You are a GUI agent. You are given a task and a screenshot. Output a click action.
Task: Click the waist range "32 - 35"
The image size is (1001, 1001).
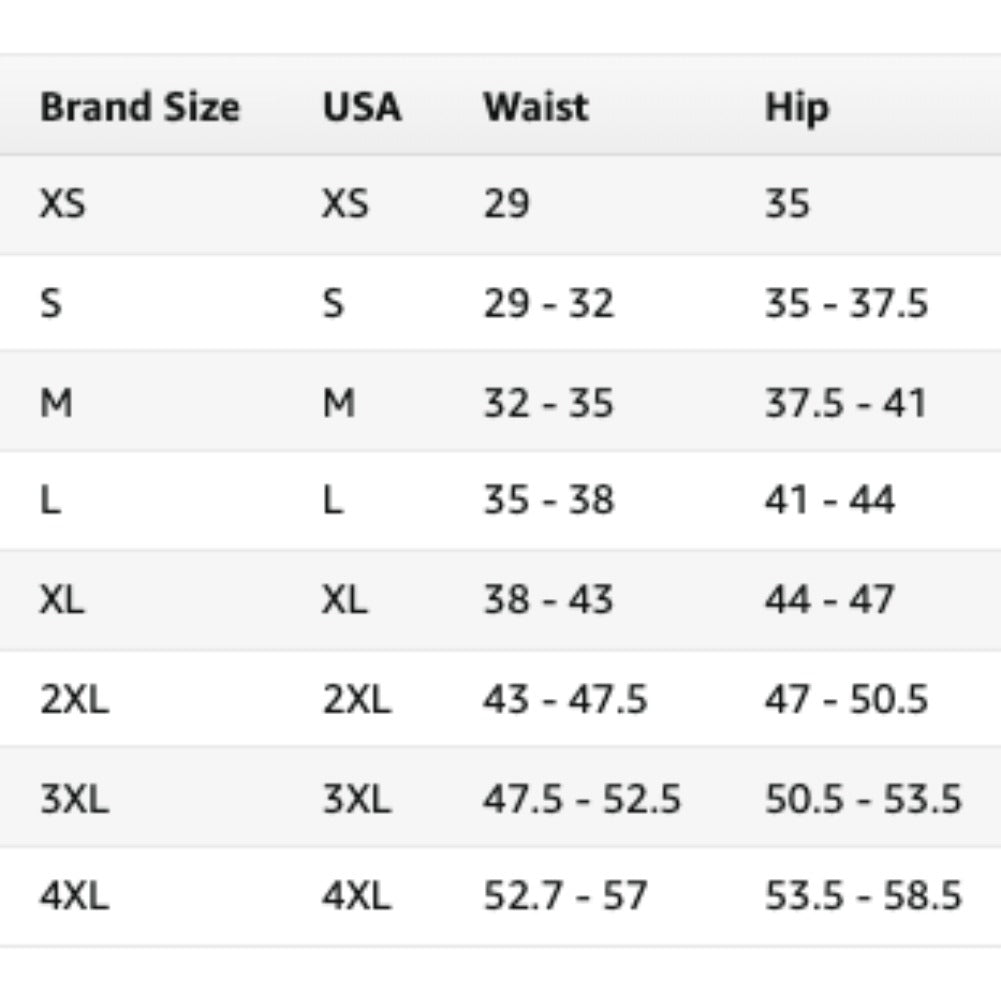click(548, 403)
